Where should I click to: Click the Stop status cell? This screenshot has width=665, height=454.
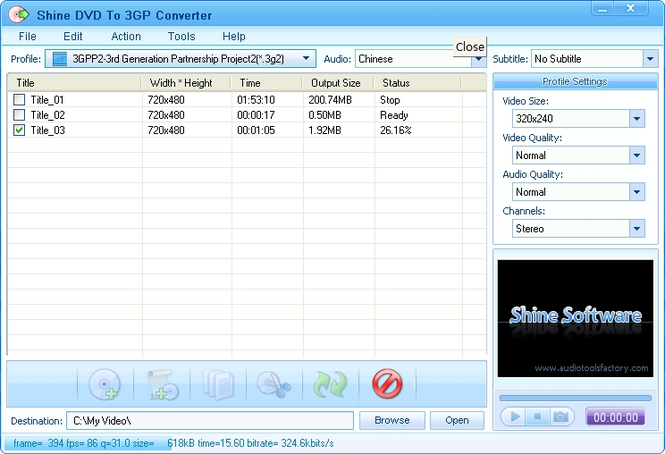tap(390, 100)
